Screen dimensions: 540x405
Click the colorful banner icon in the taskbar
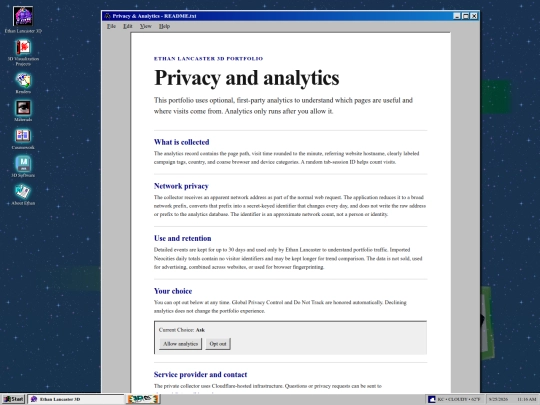[143, 399]
